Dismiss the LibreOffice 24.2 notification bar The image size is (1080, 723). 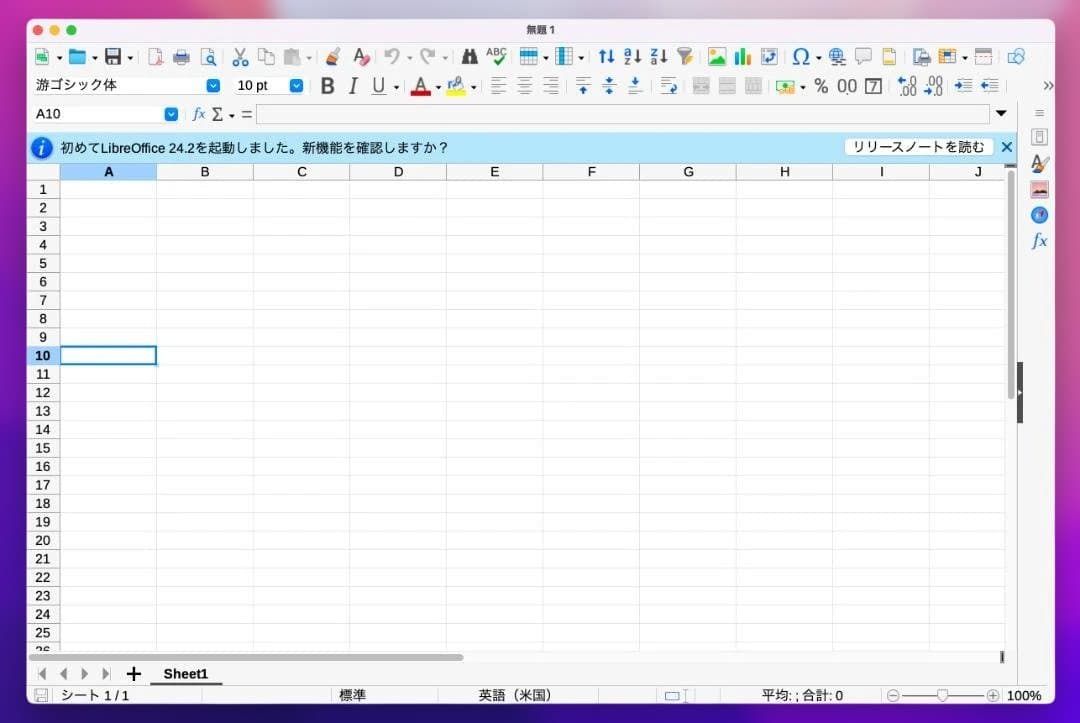pos(1007,146)
